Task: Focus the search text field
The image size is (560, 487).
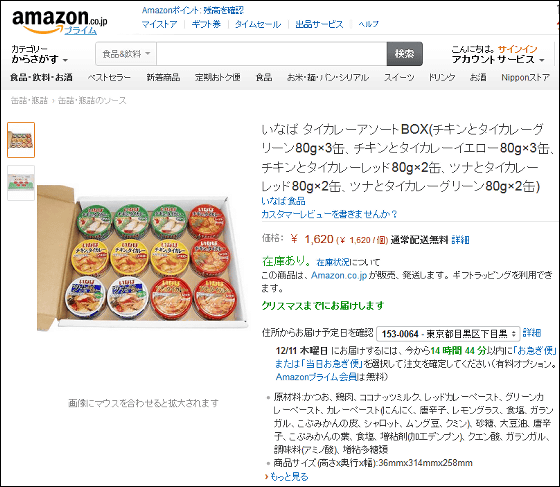Action: pos(271,54)
